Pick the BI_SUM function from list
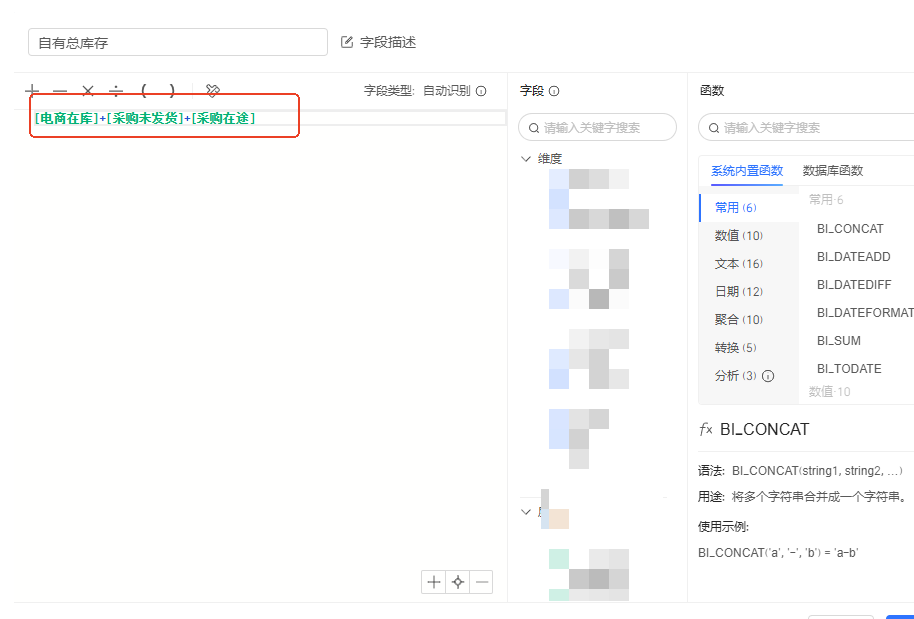This screenshot has width=914, height=619. coord(838,341)
